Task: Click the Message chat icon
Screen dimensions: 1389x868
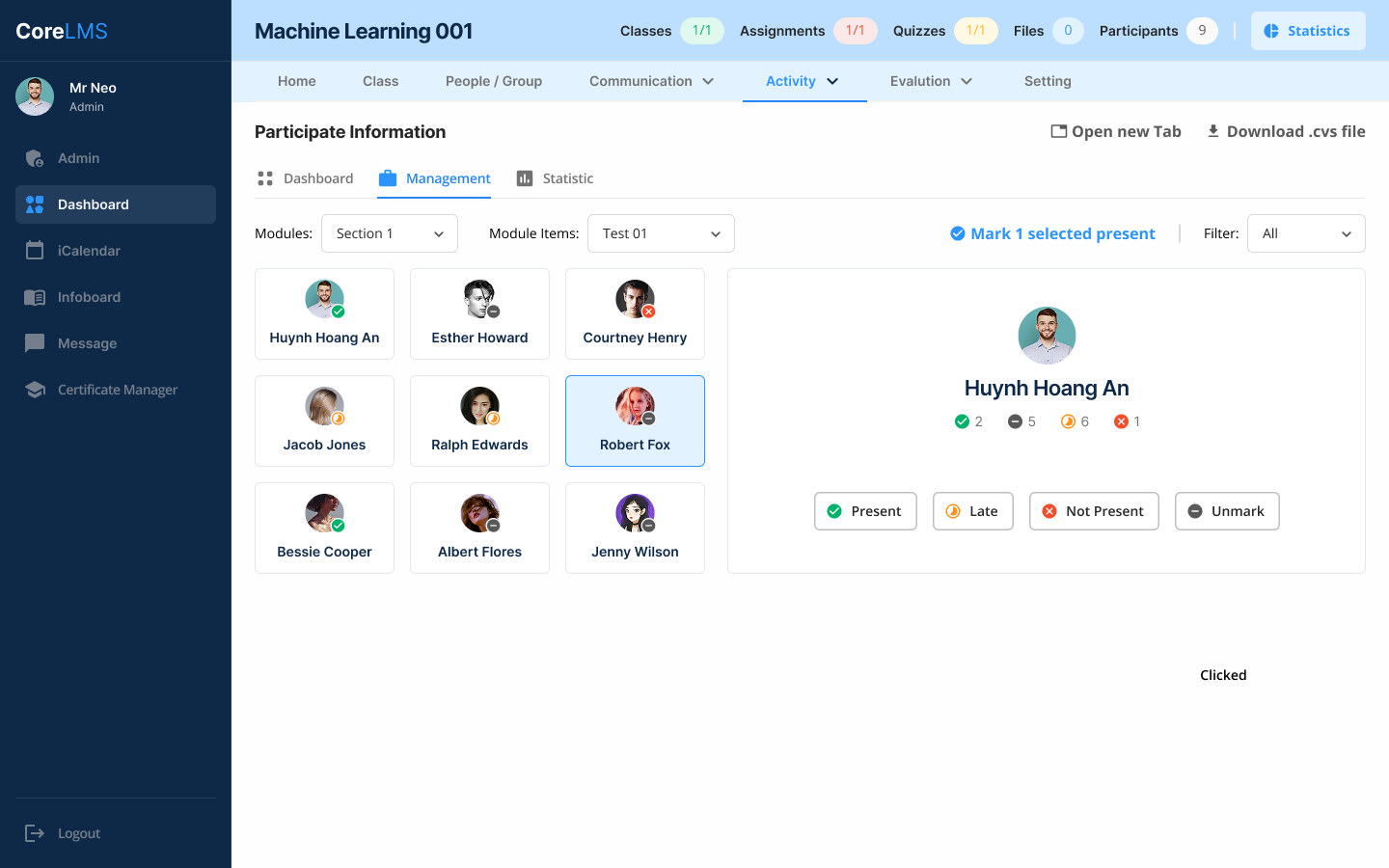Action: tap(35, 343)
